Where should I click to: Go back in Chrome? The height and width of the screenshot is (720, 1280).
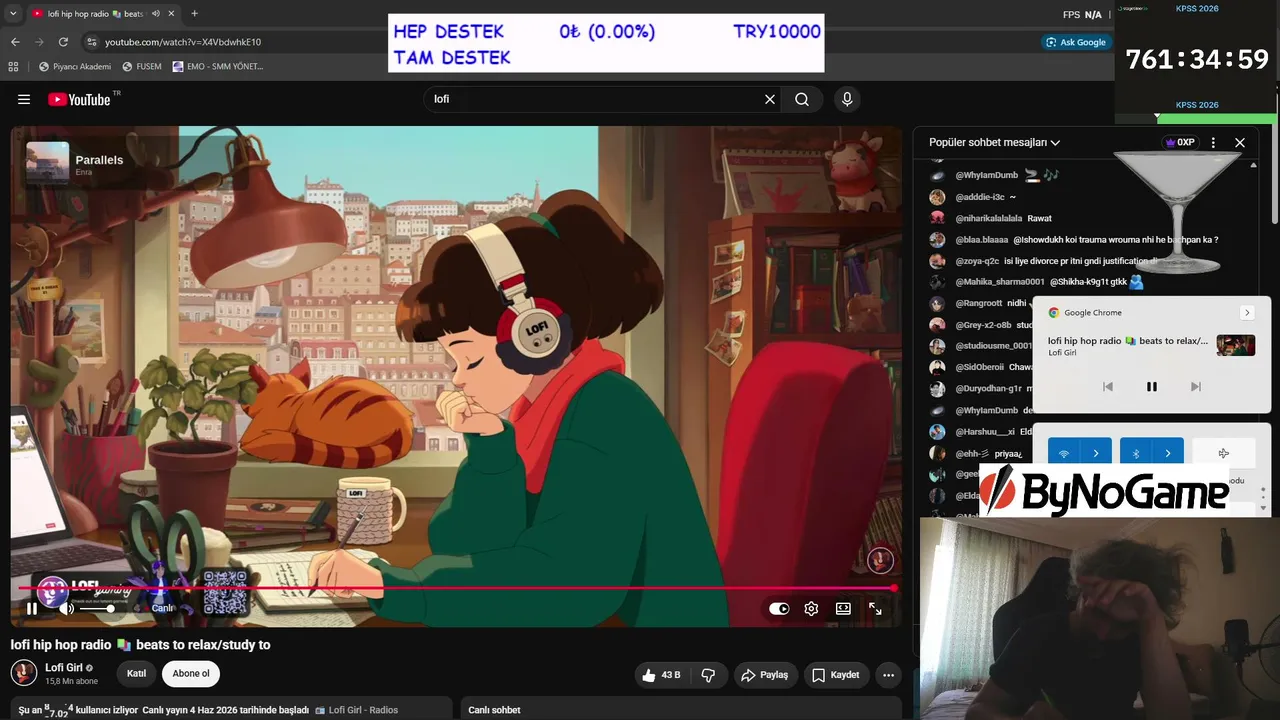coord(15,42)
